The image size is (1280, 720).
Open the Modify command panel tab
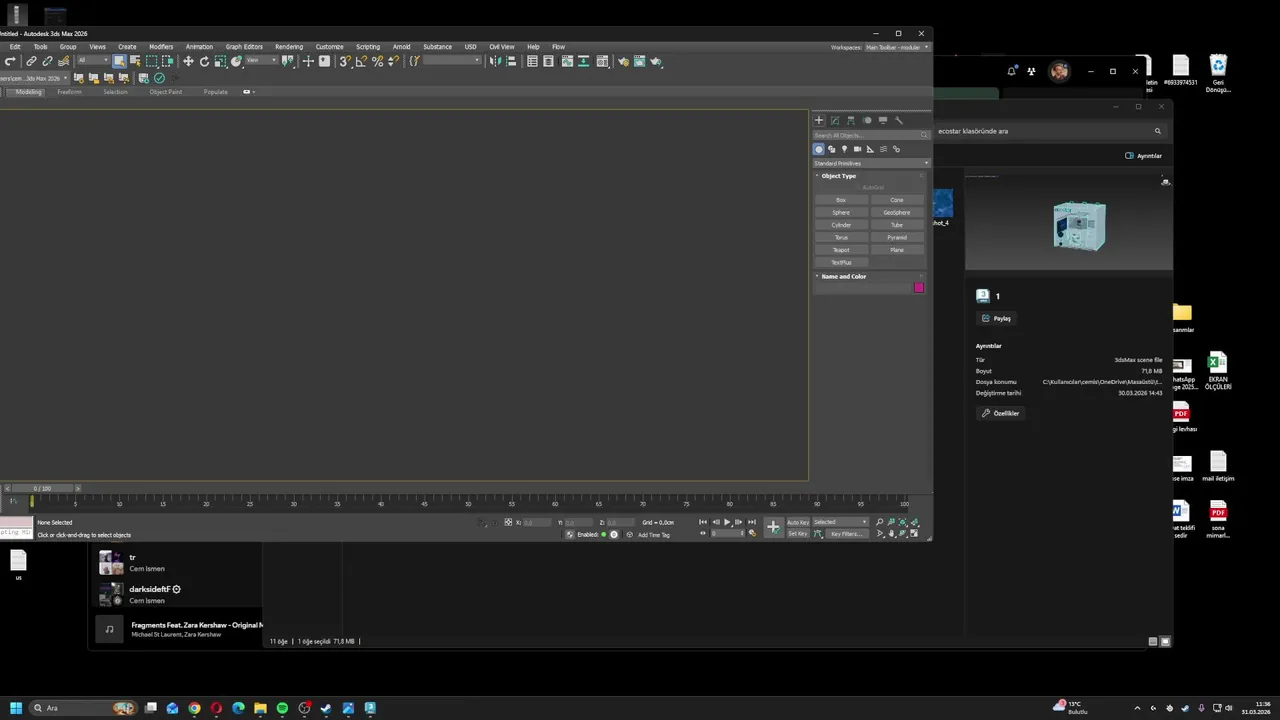[x=835, y=120]
